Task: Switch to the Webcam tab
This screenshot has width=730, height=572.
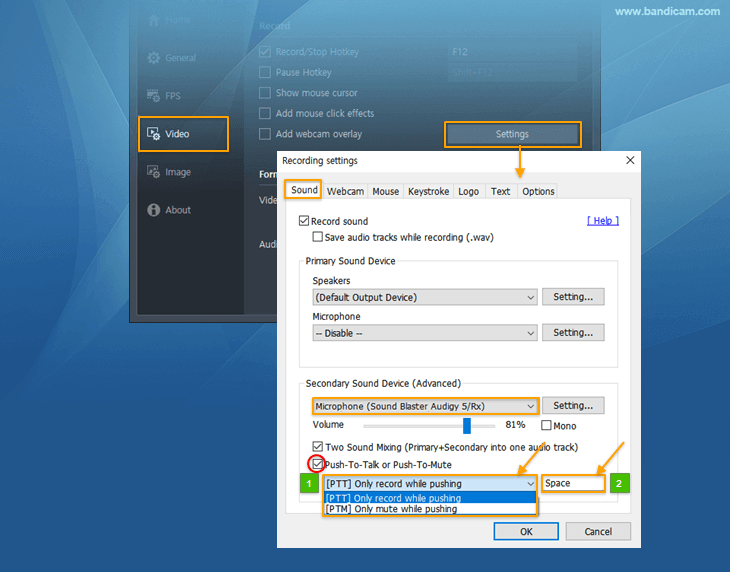Action: click(x=345, y=191)
